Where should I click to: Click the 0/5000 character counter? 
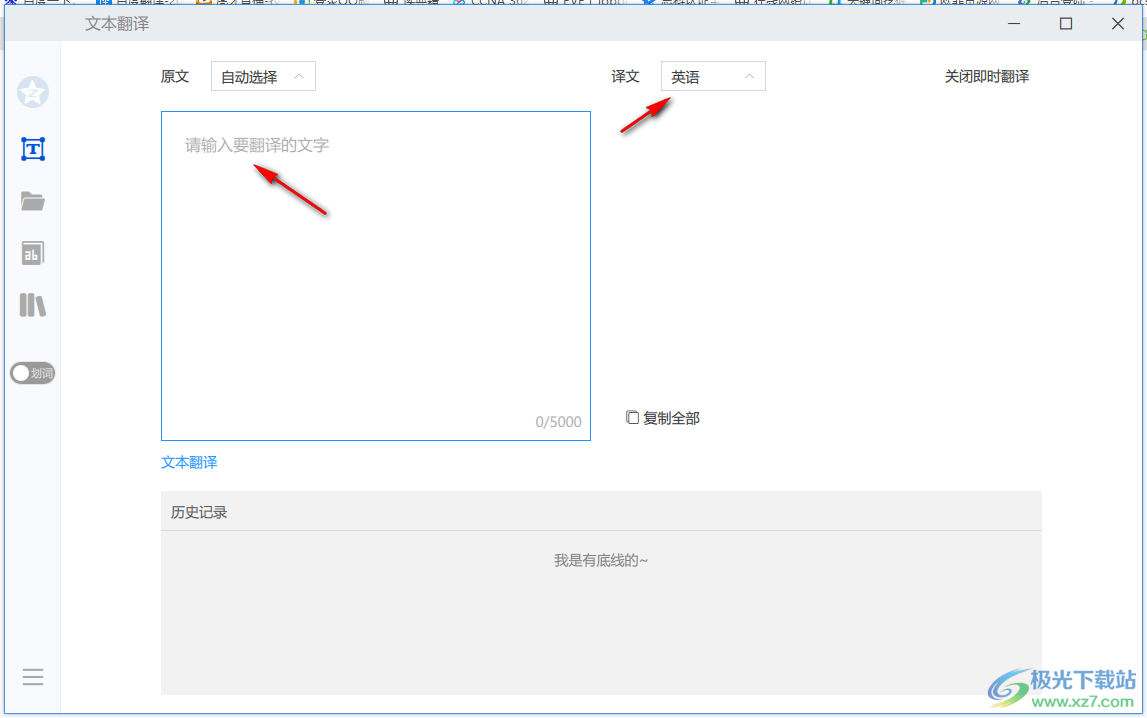558,422
